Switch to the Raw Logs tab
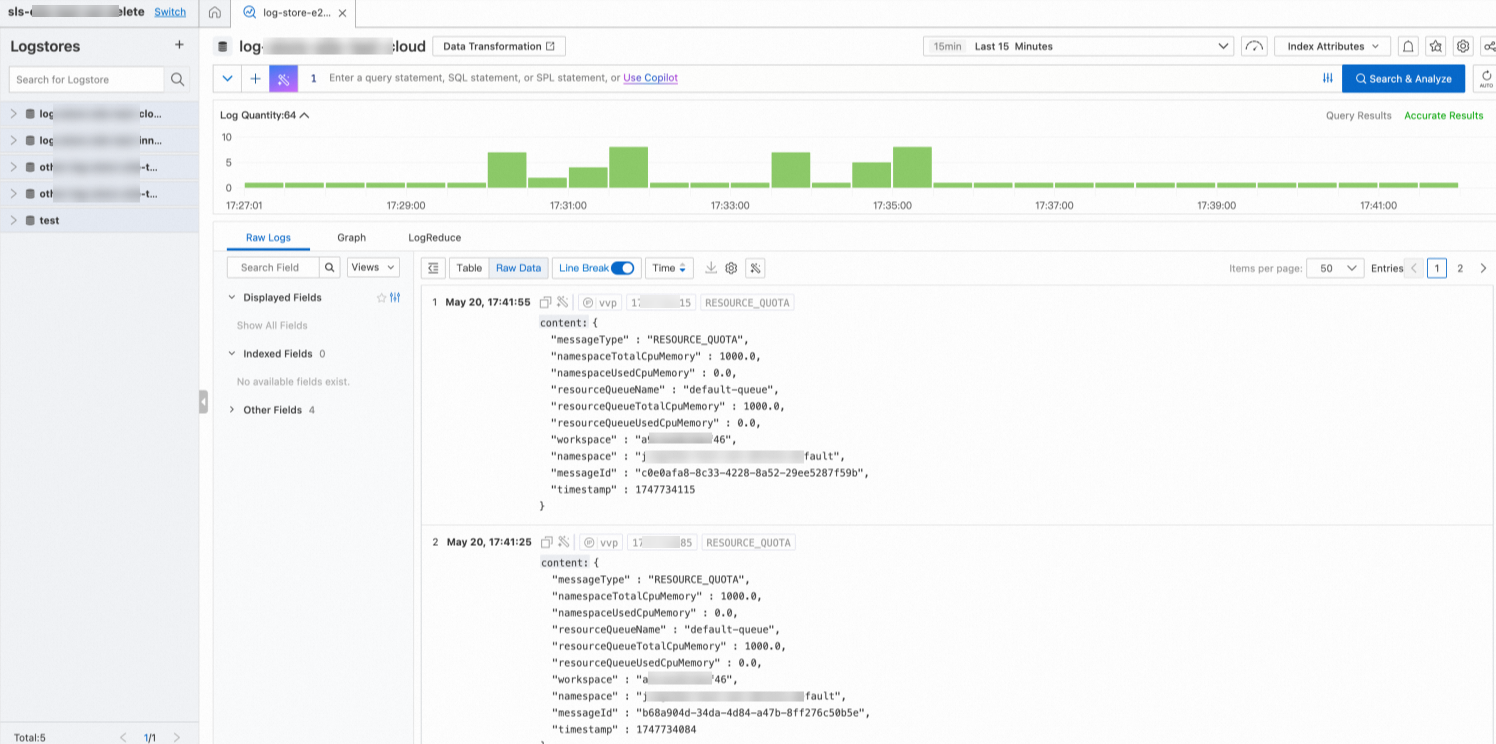Viewport: 1496px width, 744px height. (268, 238)
